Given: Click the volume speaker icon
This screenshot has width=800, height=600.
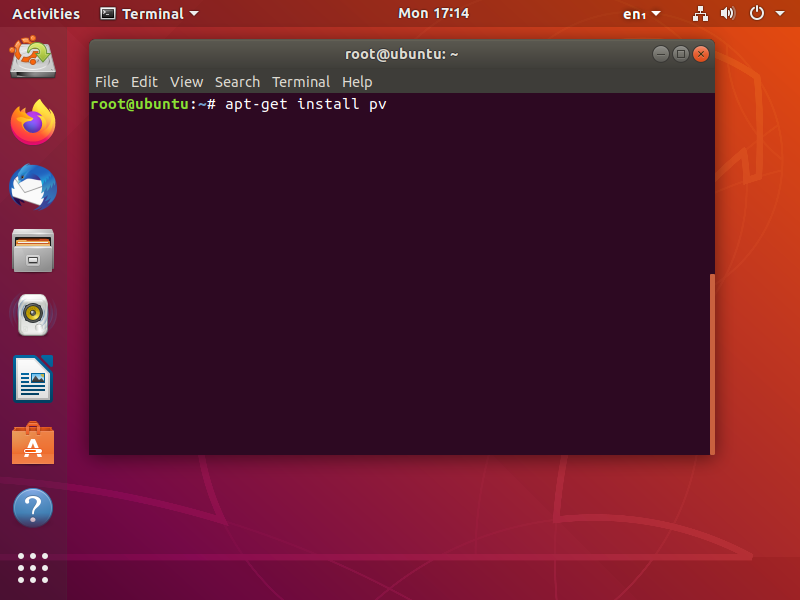Looking at the screenshot, I should tap(728, 13).
